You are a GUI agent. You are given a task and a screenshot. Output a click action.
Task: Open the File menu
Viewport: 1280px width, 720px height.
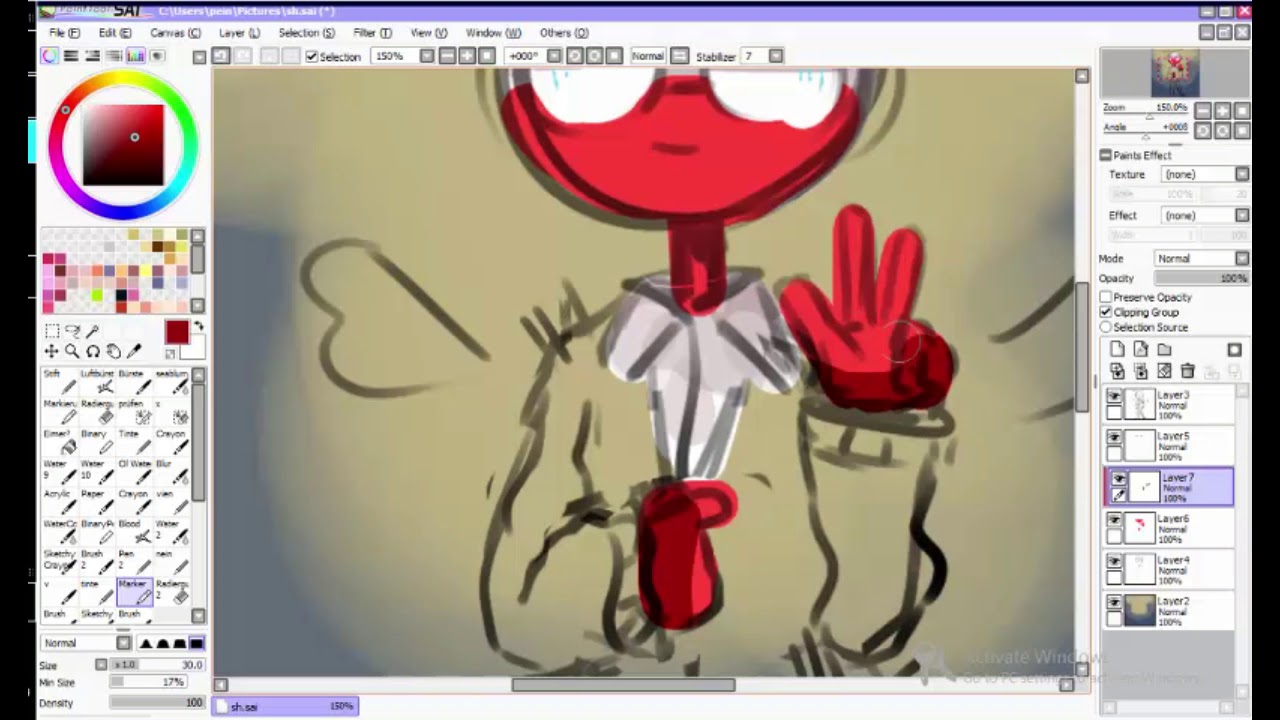64,33
